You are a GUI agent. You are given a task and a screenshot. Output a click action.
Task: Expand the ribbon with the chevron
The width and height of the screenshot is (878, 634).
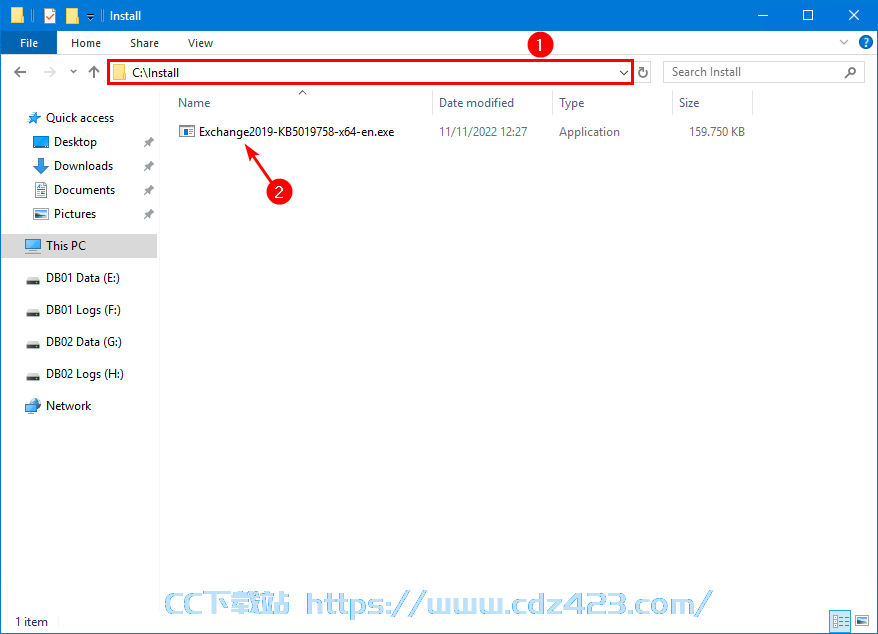(x=844, y=43)
